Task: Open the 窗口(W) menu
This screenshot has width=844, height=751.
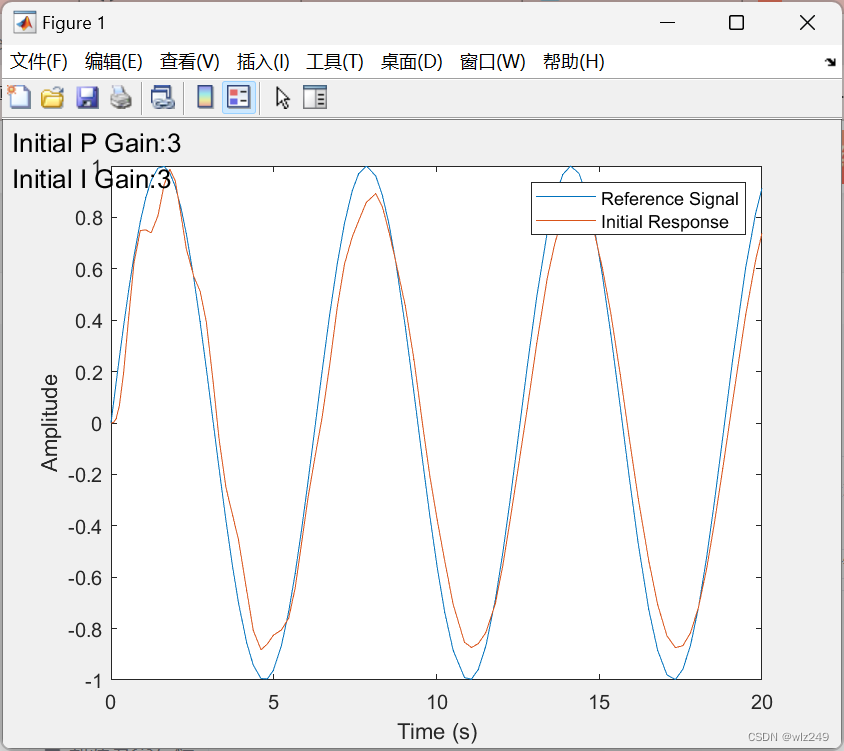Action: click(x=492, y=61)
